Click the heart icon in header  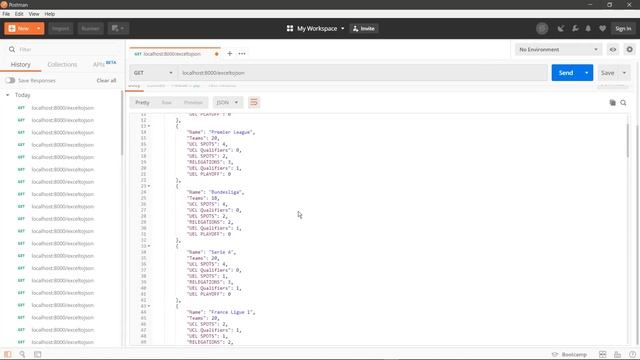click(602, 29)
